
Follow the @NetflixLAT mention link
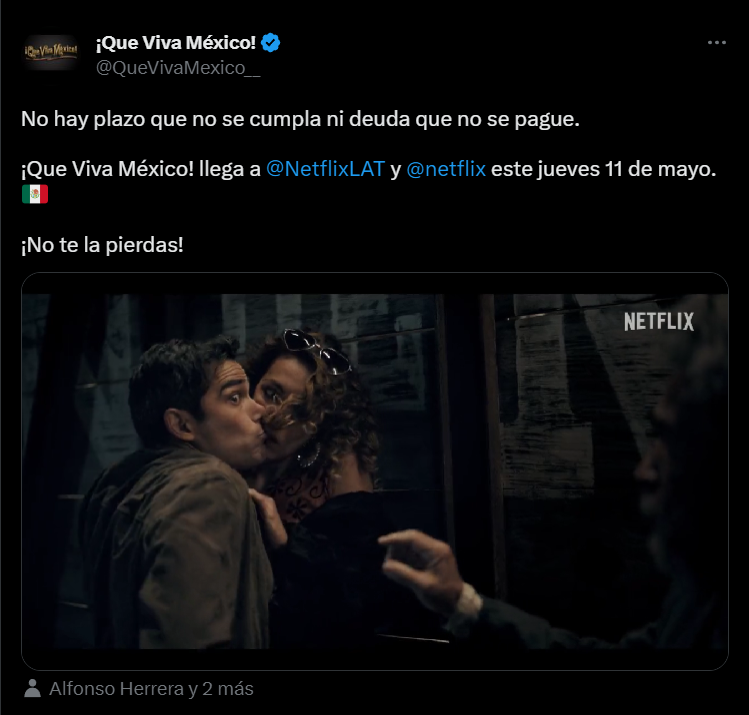click(x=325, y=169)
